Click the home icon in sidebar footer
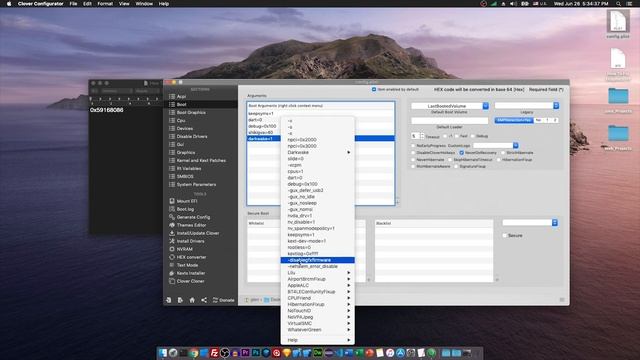 coord(192,300)
